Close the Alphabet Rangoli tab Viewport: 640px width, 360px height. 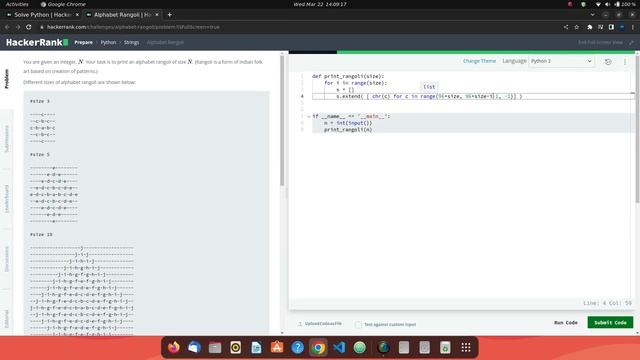(157, 15)
